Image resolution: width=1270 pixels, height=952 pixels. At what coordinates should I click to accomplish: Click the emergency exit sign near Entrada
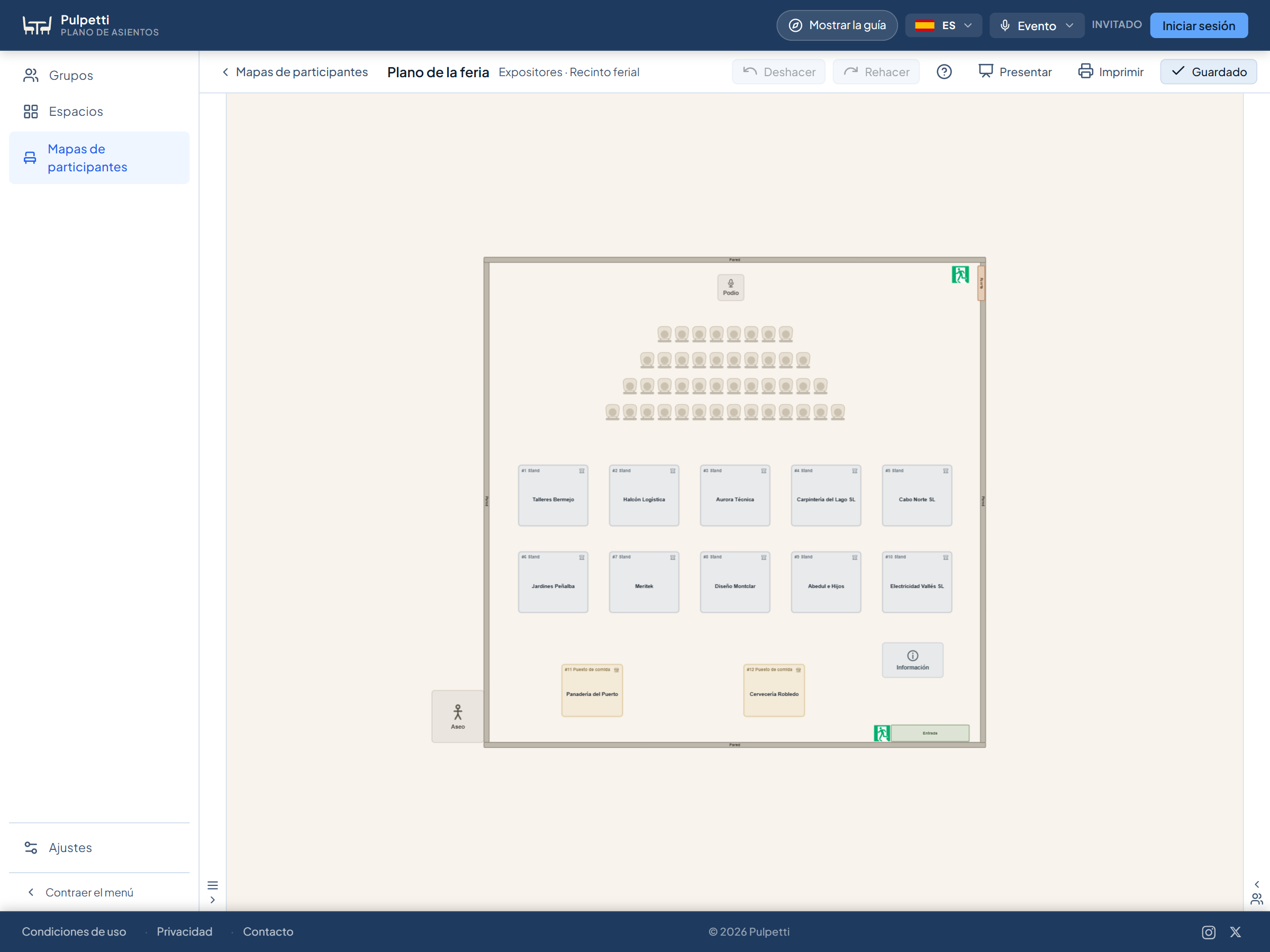tap(882, 733)
